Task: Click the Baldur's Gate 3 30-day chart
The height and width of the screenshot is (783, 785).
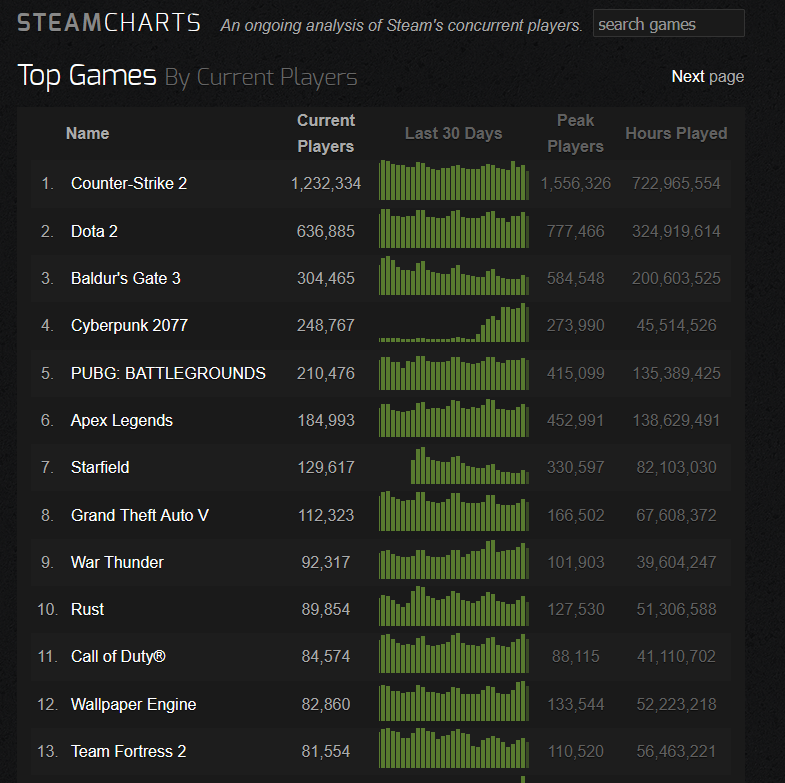Action: (x=454, y=275)
